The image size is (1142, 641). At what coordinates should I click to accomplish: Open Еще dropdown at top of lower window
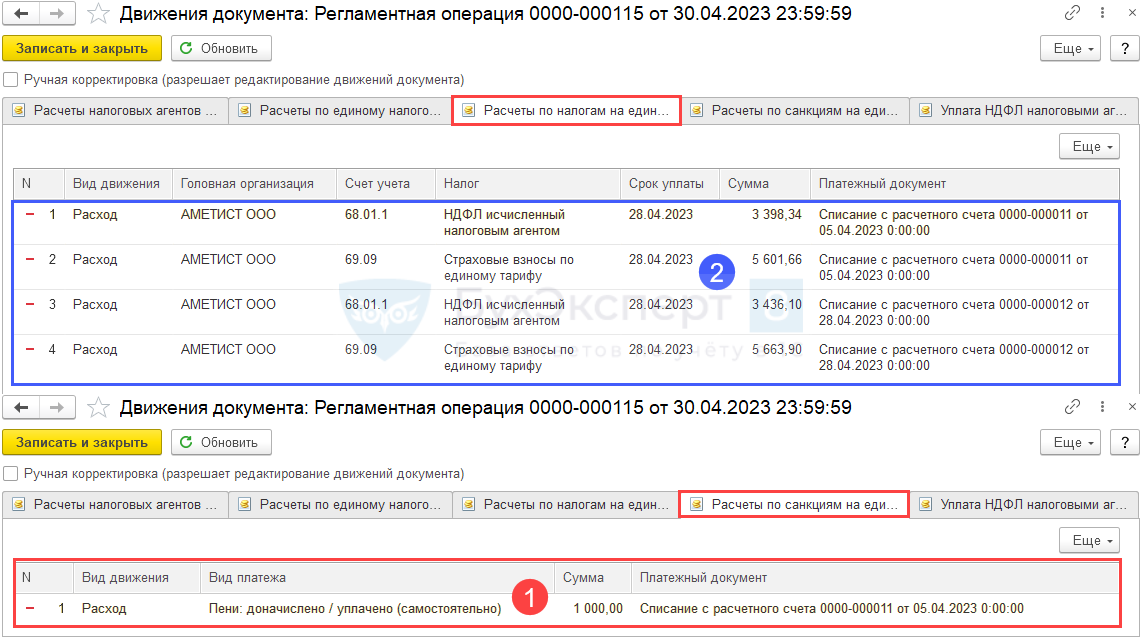[x=1071, y=443]
